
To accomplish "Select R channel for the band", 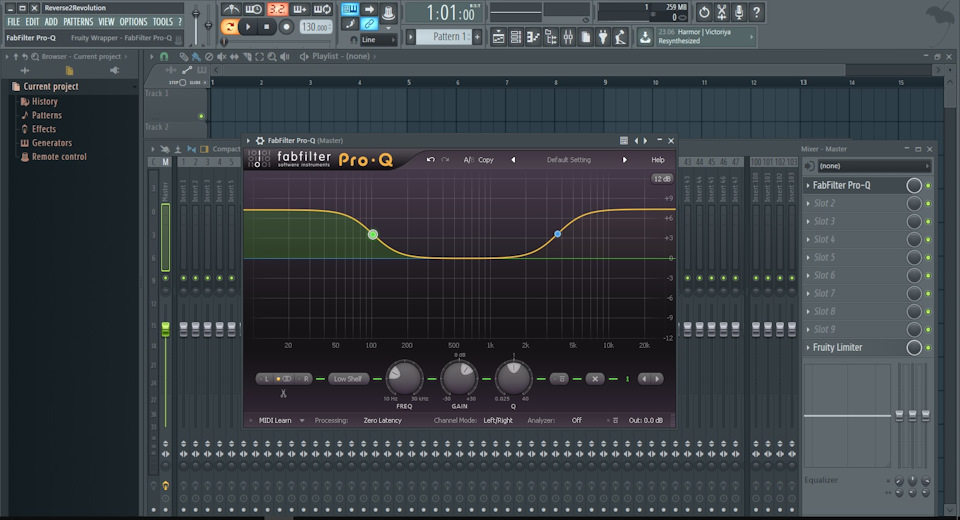I will pos(306,379).
